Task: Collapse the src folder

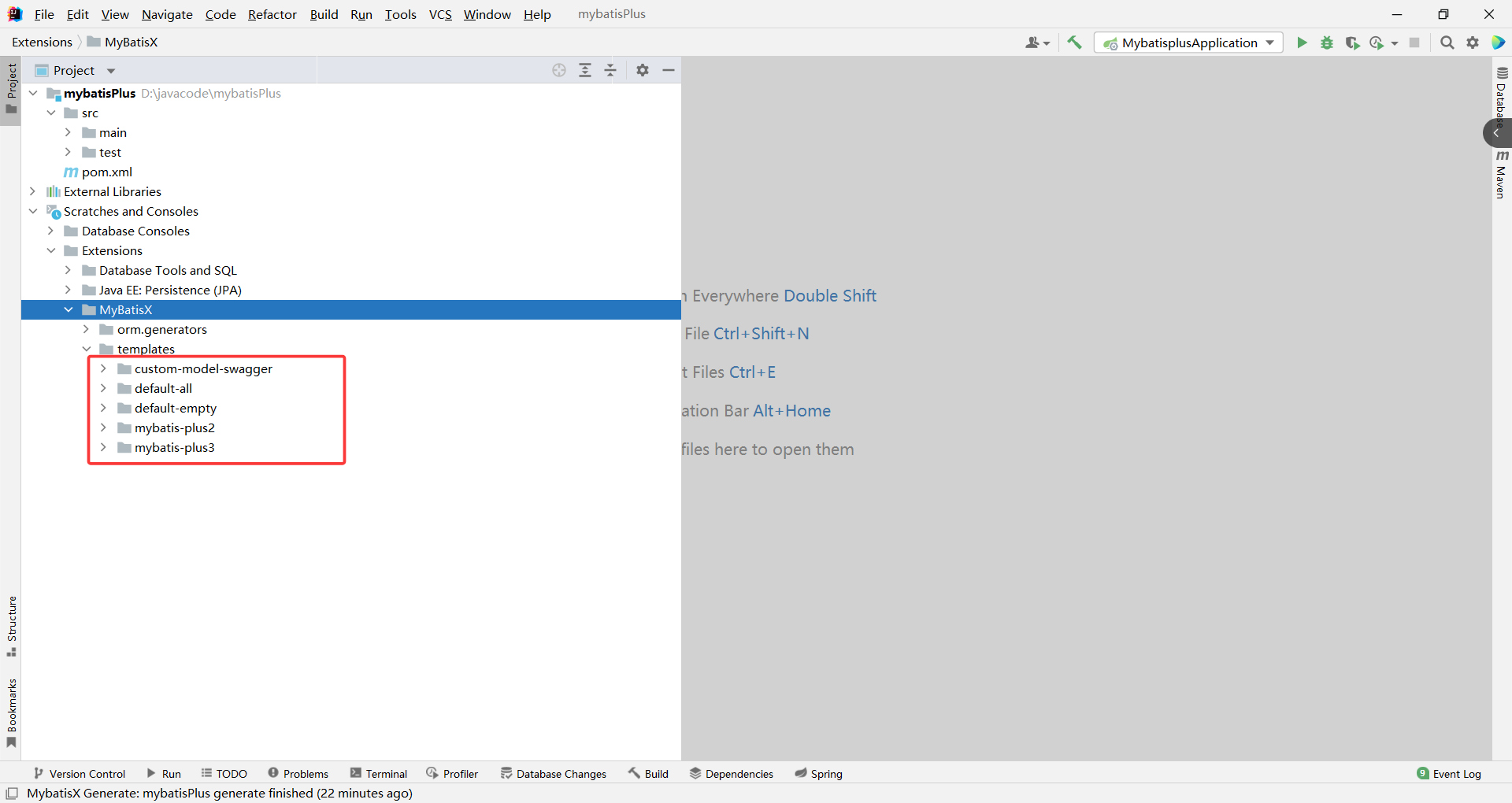Action: [51, 113]
